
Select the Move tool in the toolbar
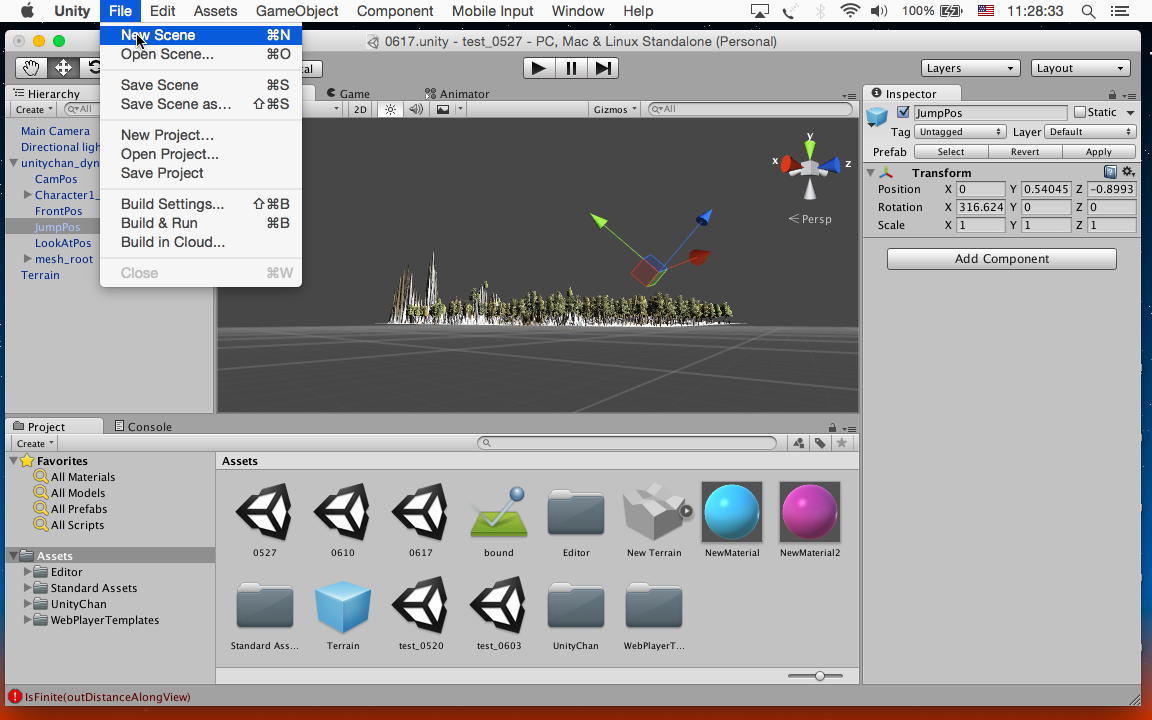[63, 68]
